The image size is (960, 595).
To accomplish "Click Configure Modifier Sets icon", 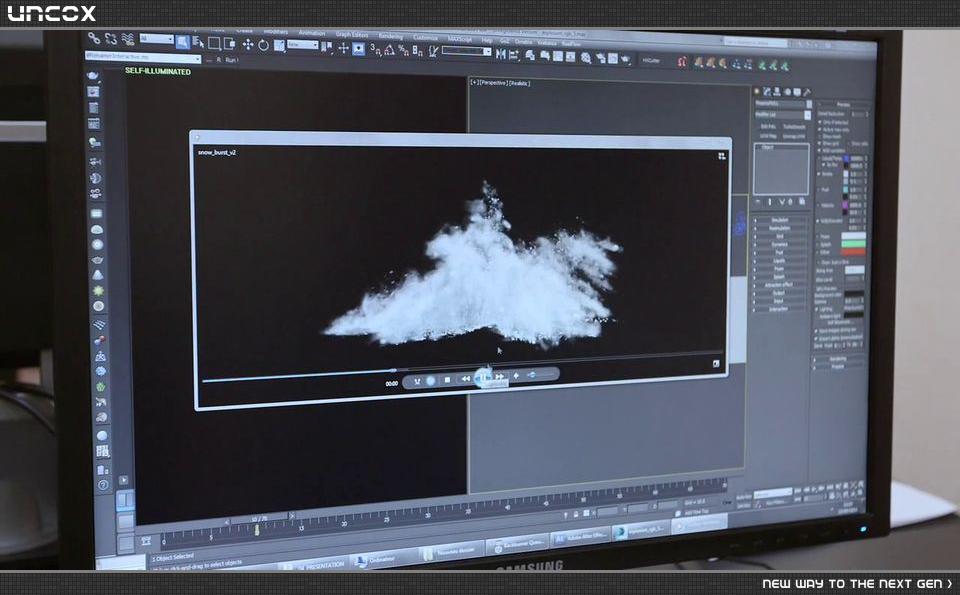I will [802, 201].
